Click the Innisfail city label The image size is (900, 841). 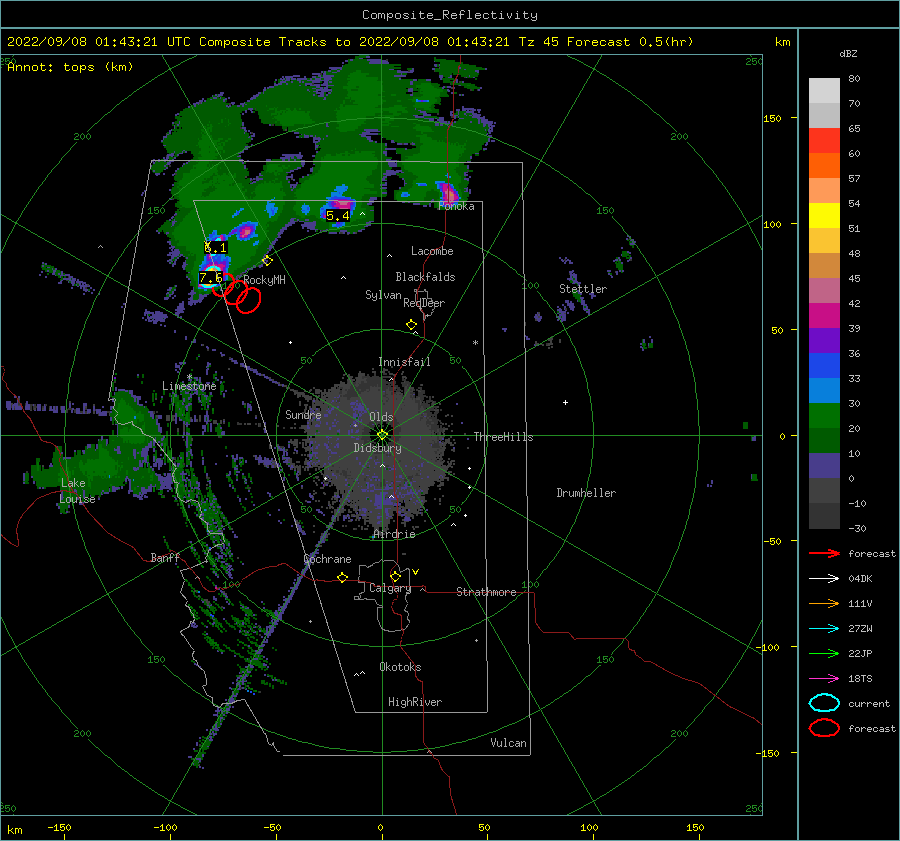[x=404, y=362]
